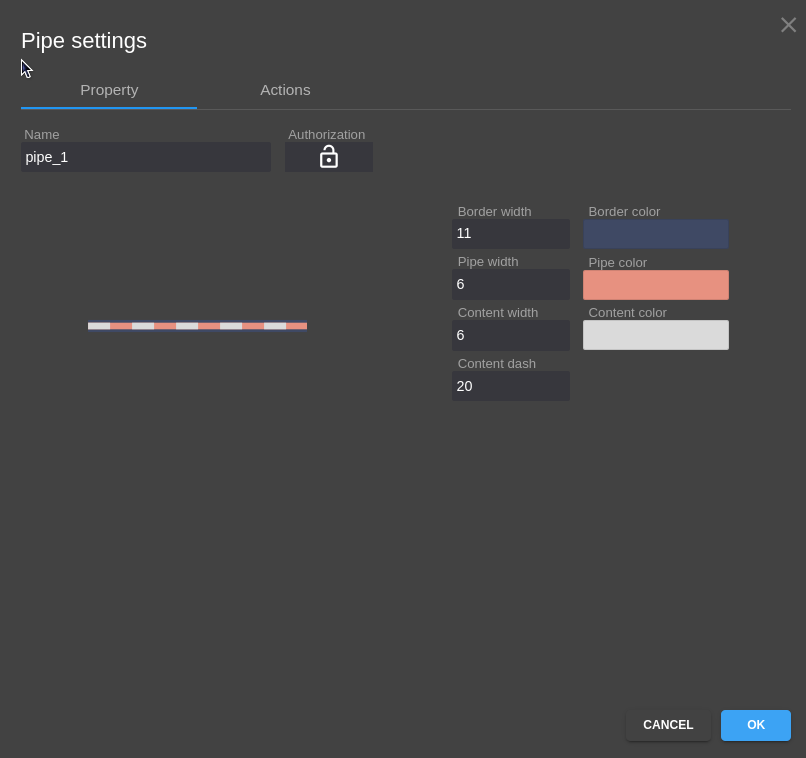This screenshot has height=758, width=806.
Task: Click the CANCEL button
Action: pyautogui.click(x=668, y=725)
